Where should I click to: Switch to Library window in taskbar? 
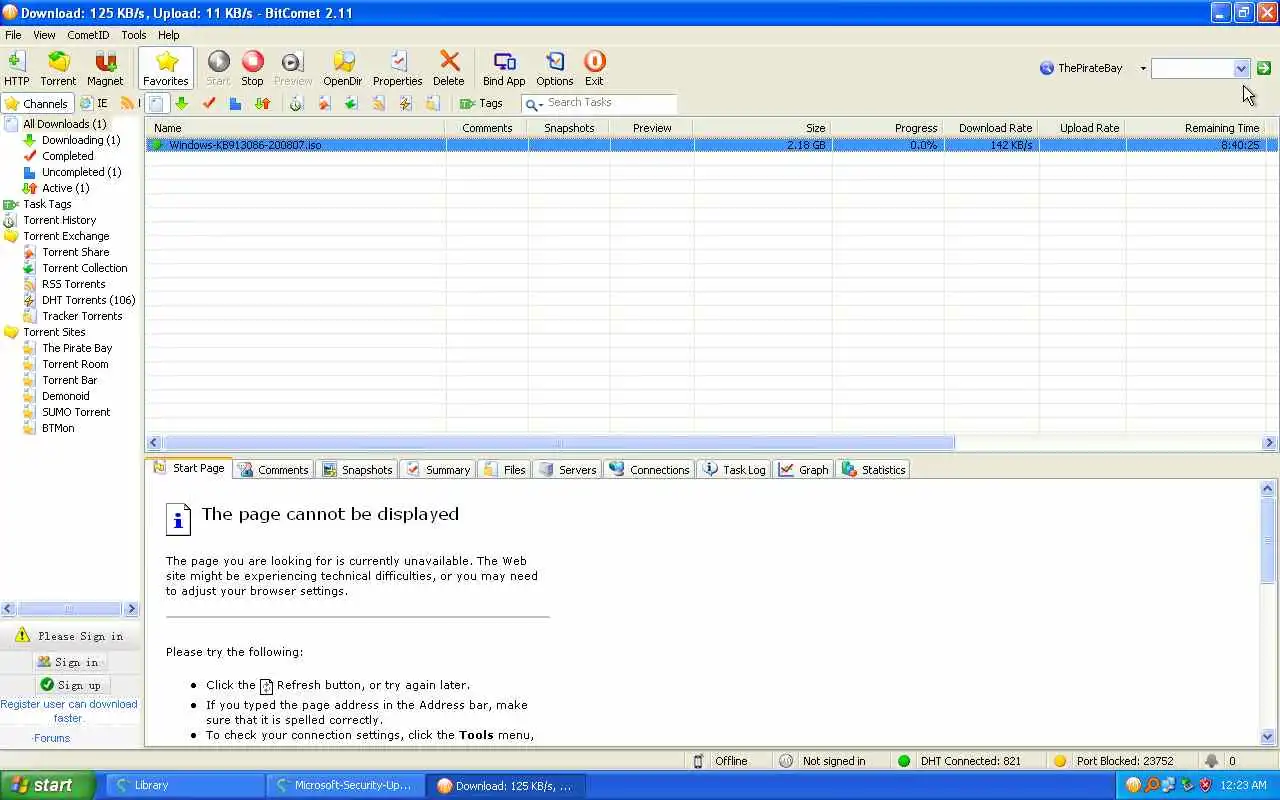click(x=183, y=785)
